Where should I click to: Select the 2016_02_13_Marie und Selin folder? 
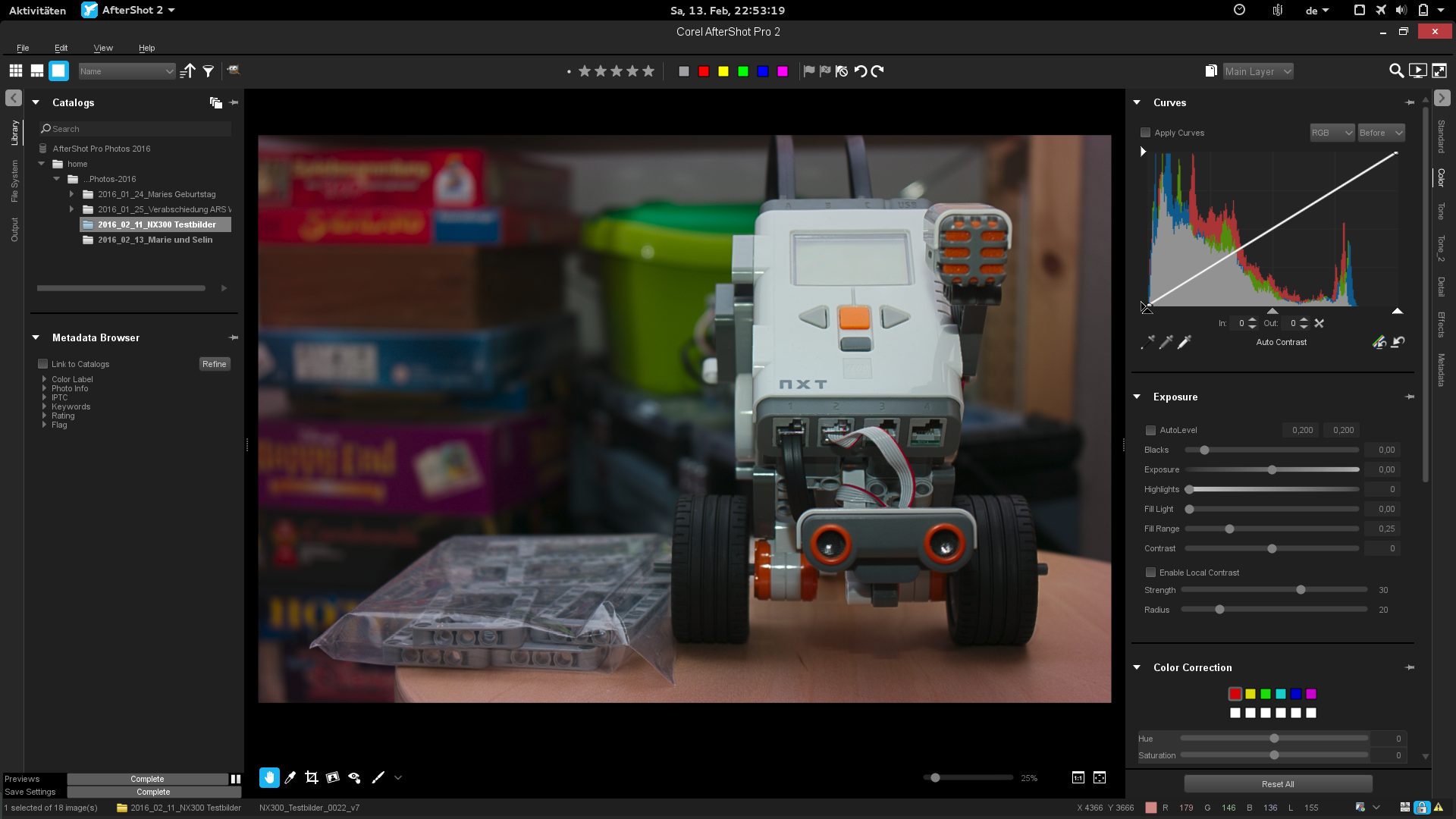(x=155, y=240)
